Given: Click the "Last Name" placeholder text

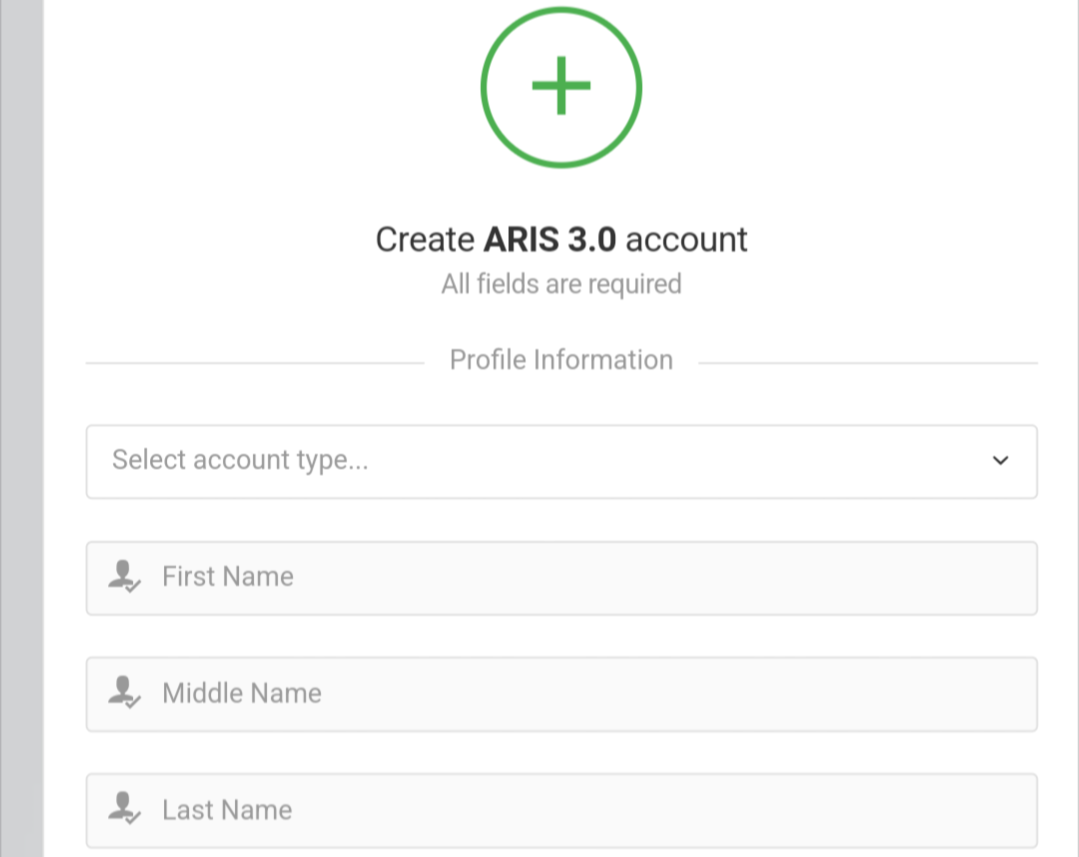Looking at the screenshot, I should tap(227, 809).
